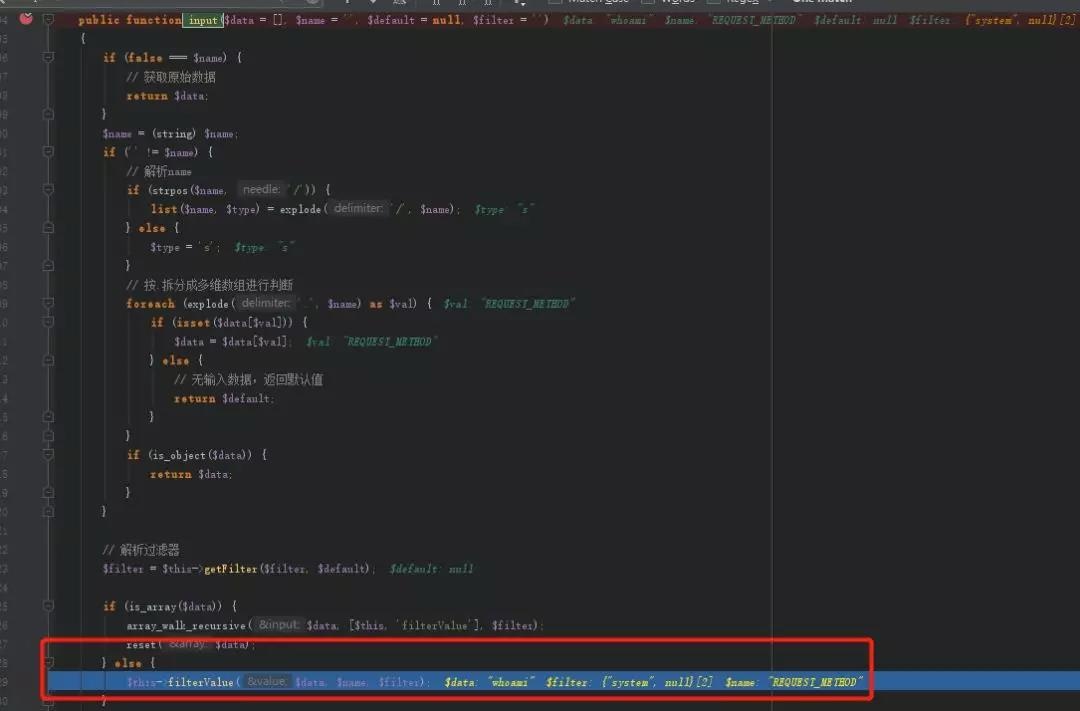This screenshot has width=1080, height=711.
Task: Fold the foreach explode loop block
Action: coord(48,304)
